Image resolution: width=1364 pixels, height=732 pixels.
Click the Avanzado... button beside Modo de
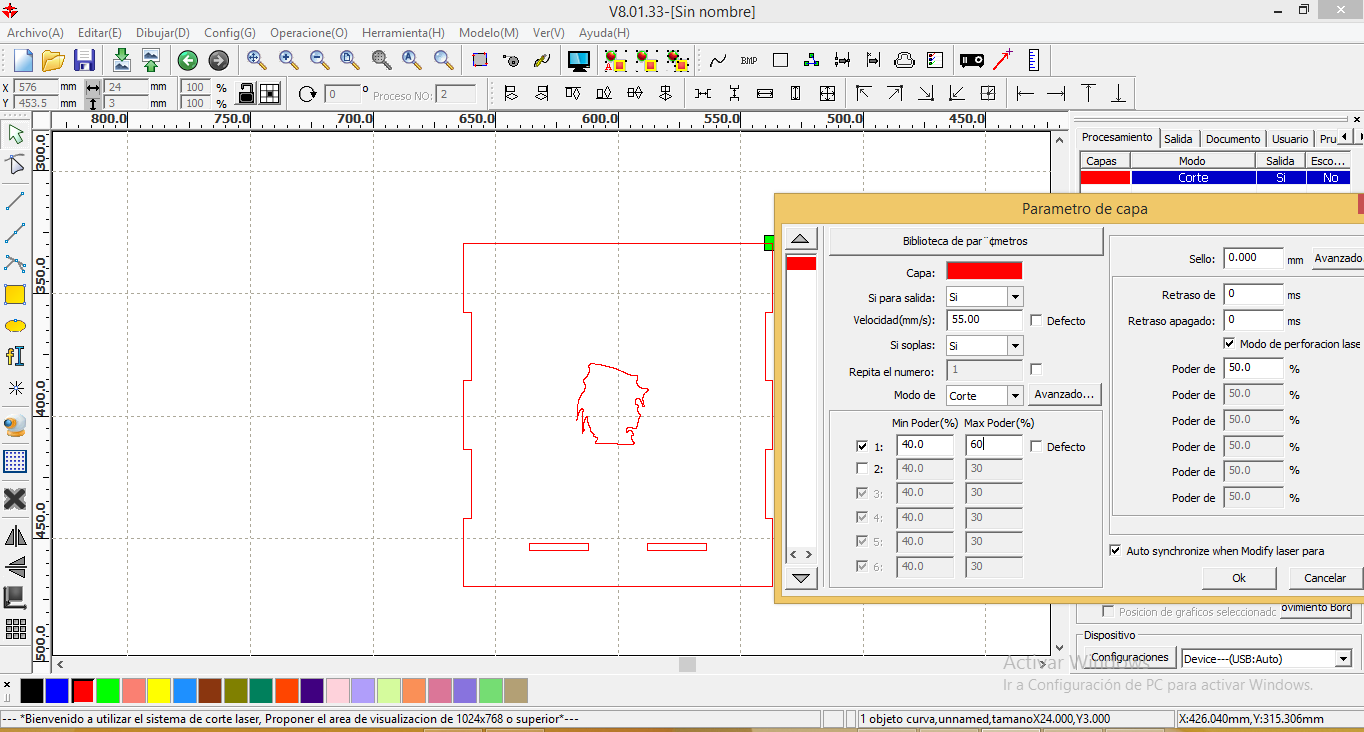pyautogui.click(x=1065, y=394)
